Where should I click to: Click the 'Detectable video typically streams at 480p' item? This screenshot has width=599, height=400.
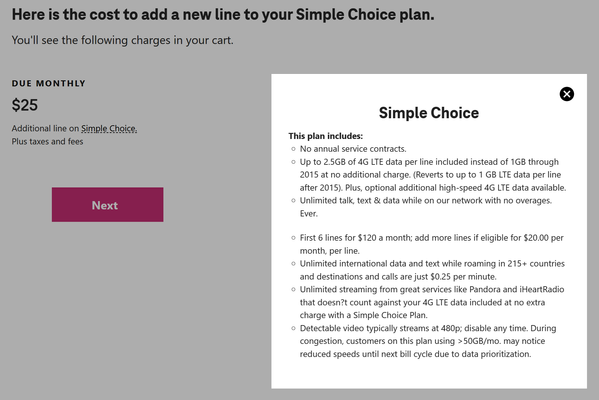click(428, 341)
